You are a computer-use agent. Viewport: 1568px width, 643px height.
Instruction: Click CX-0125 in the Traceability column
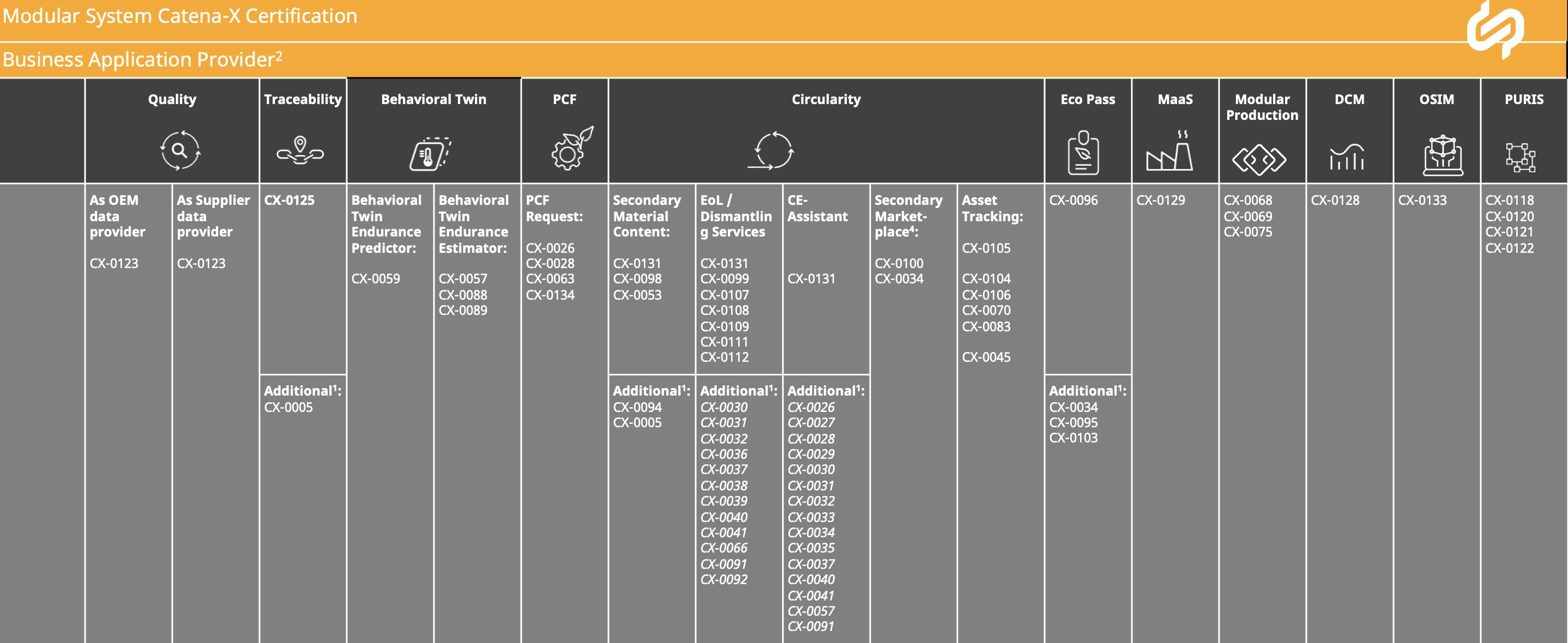point(289,200)
